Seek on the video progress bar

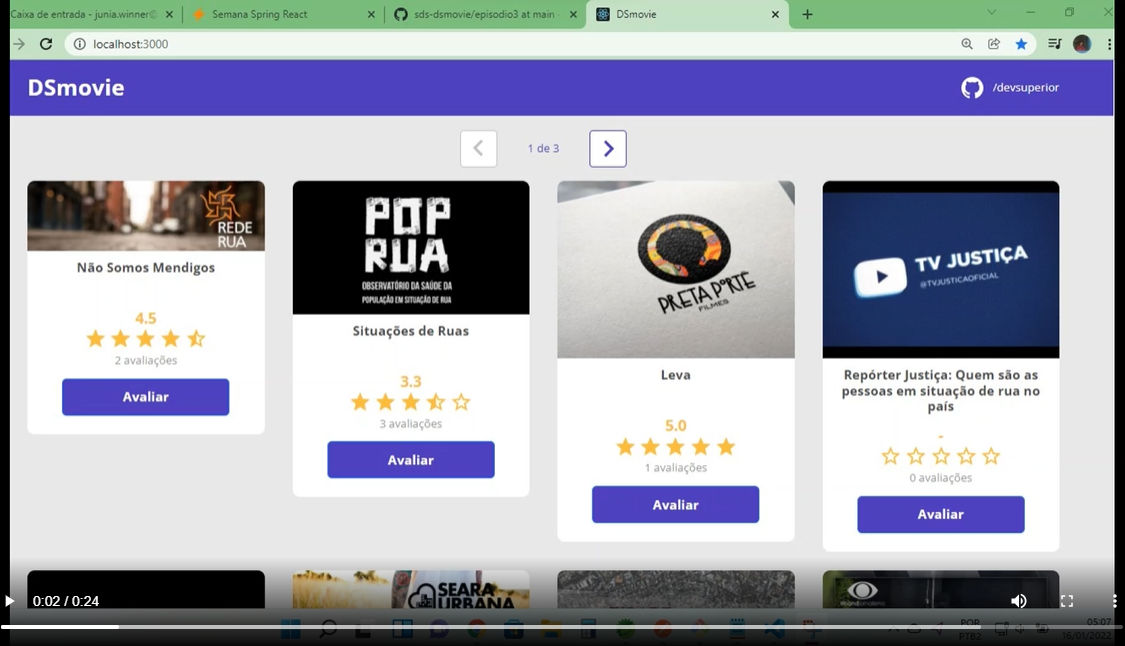(x=562, y=627)
